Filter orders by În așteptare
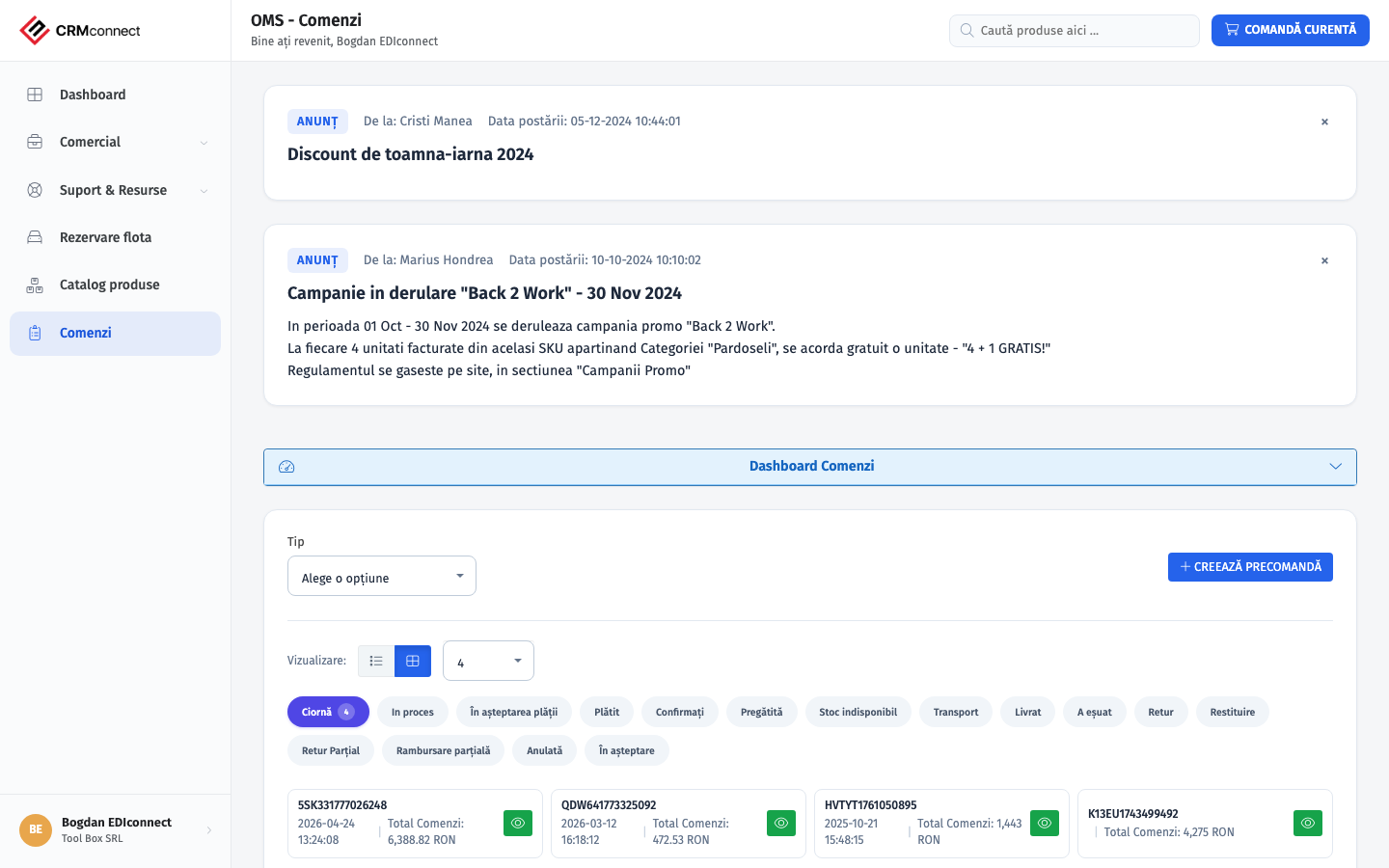Screen dimensions: 1389x868 coord(627,750)
